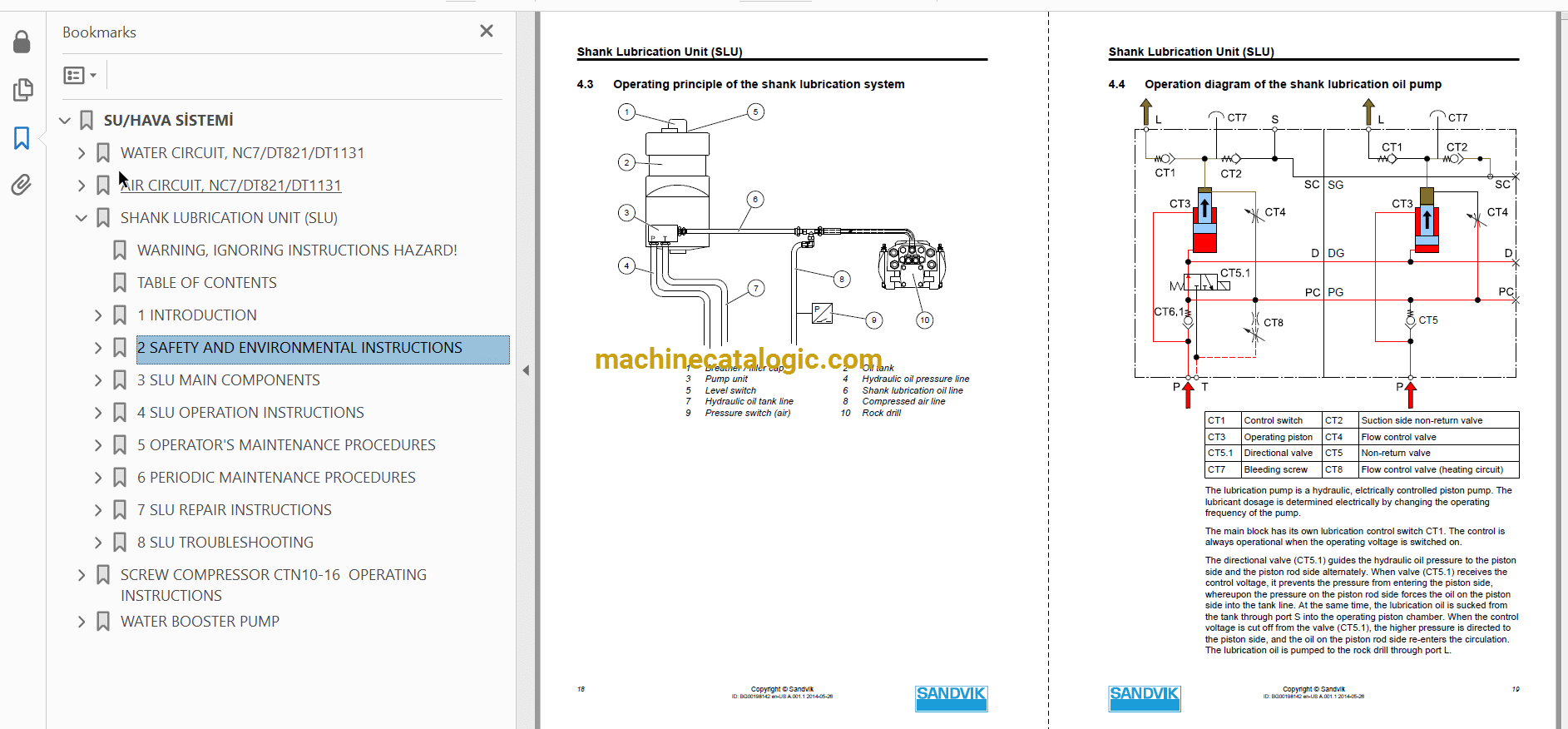Viewport: 1568px width, 729px height.
Task: Expand the WATER CIRCUIT bookmark chevron
Action: [82, 153]
